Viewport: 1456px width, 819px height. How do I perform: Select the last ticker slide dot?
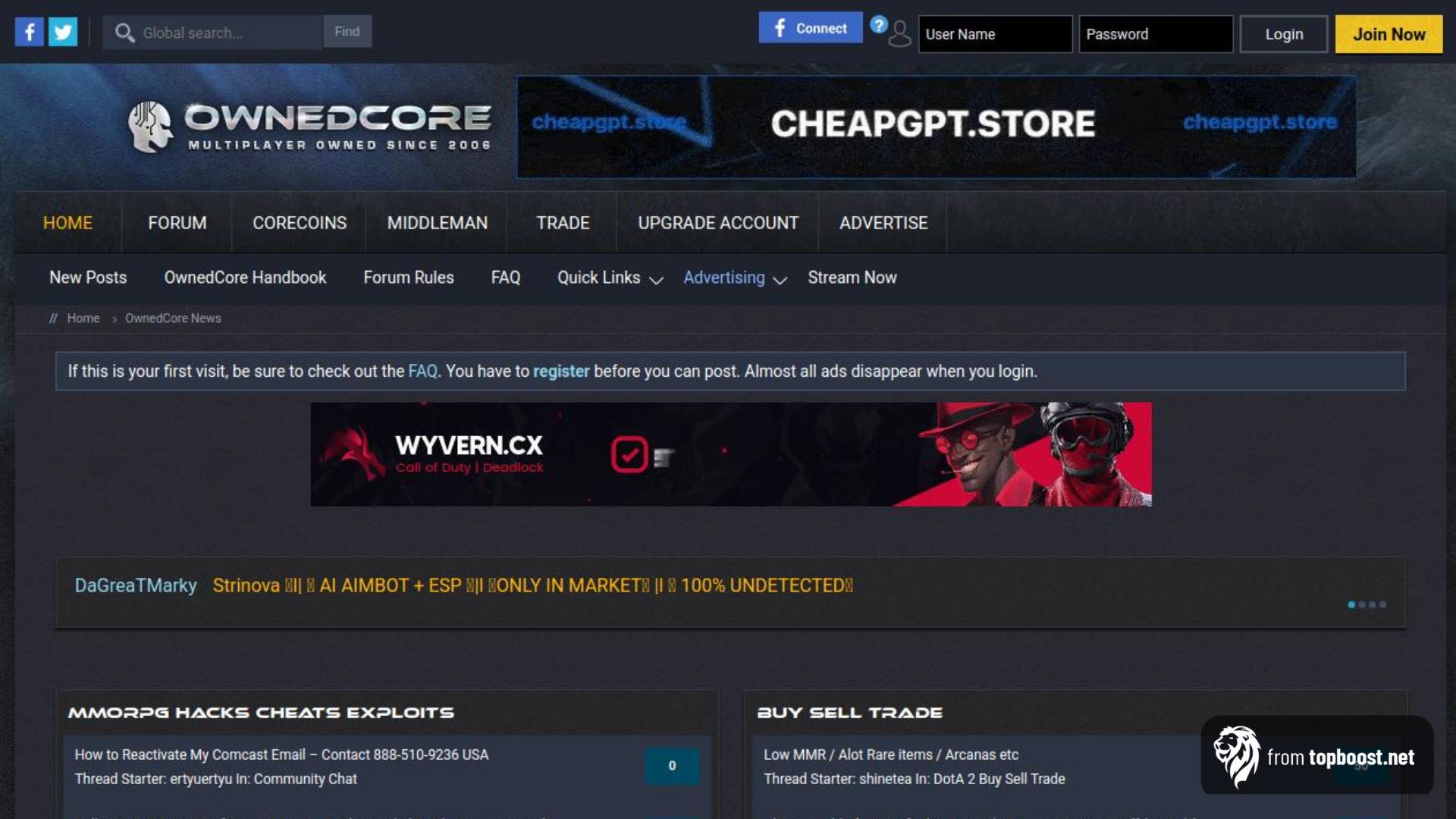pos(1383,604)
